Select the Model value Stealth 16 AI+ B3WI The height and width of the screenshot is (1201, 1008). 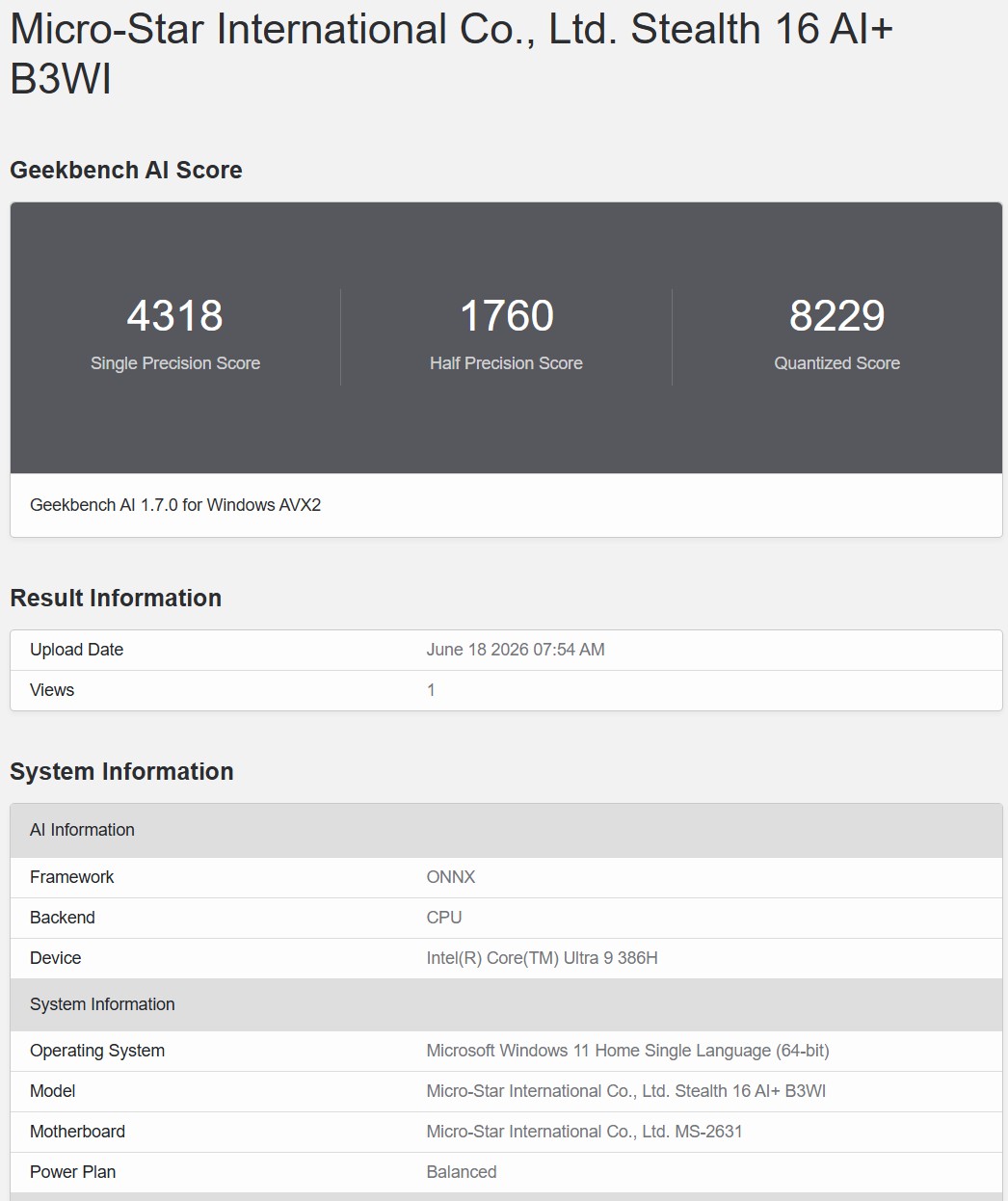(x=626, y=1091)
